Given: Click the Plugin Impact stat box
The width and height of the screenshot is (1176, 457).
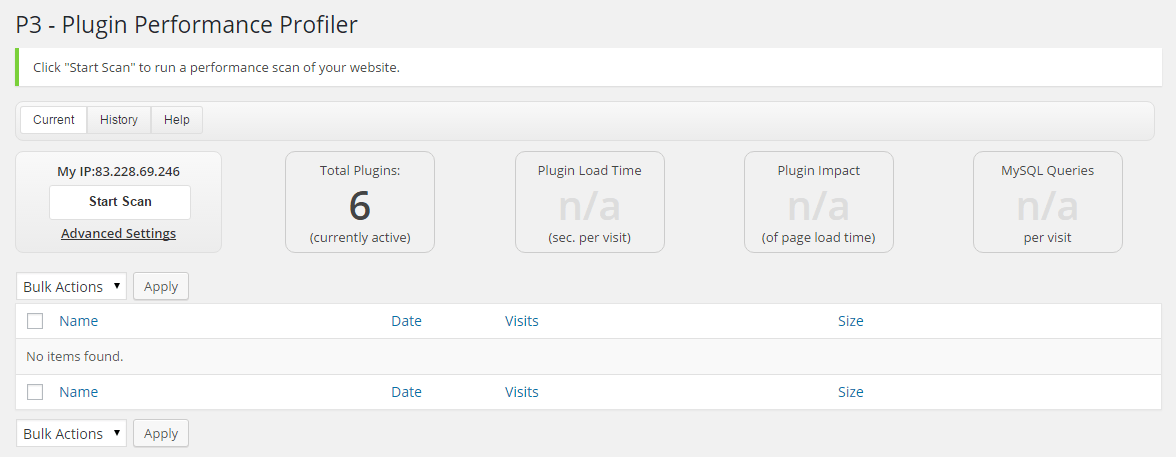Looking at the screenshot, I should click(x=818, y=202).
